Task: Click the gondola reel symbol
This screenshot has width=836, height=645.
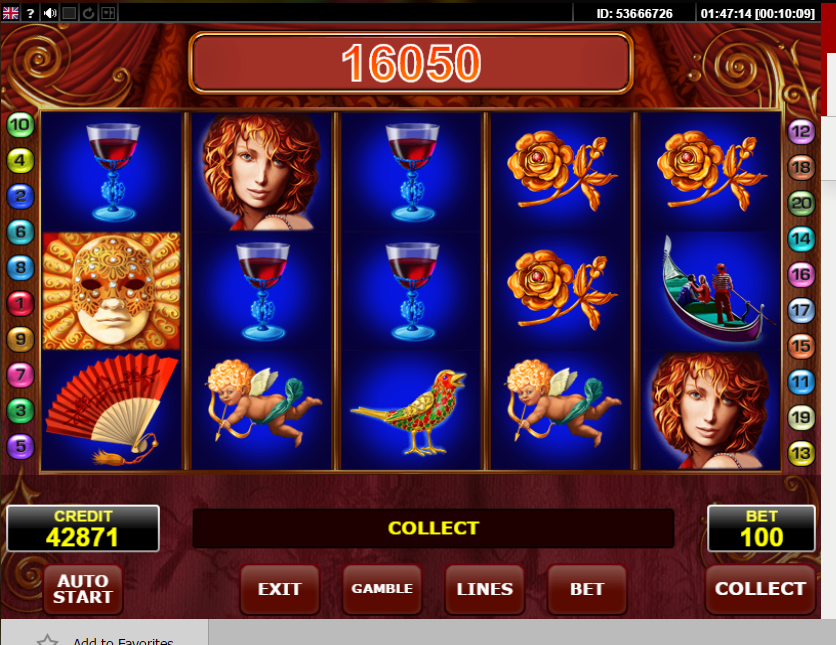Action: pos(711,291)
